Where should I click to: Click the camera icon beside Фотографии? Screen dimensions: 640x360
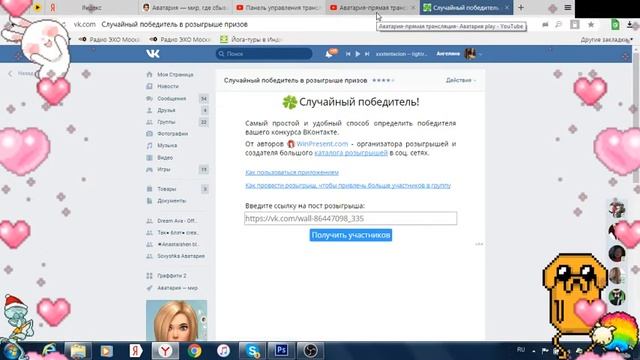point(149,134)
